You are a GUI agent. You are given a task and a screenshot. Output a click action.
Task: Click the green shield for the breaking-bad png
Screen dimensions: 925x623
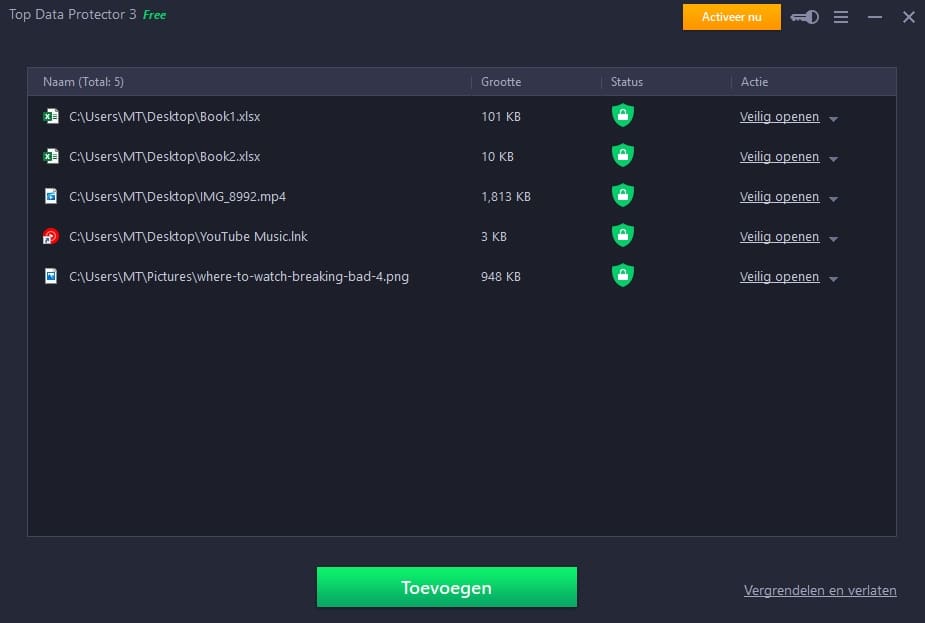click(x=622, y=275)
